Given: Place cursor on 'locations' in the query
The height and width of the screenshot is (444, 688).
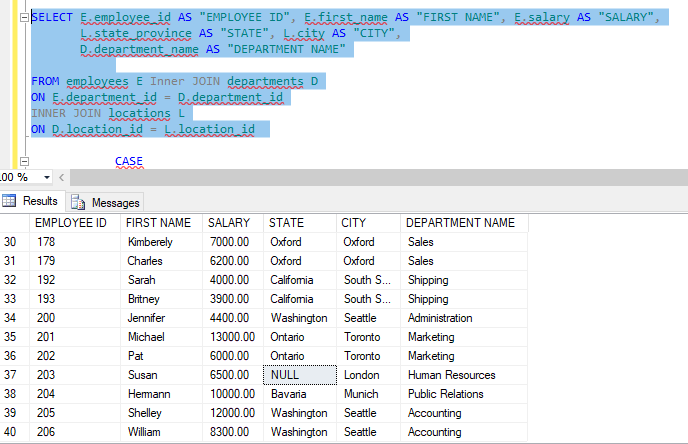Looking at the screenshot, I should (139, 114).
